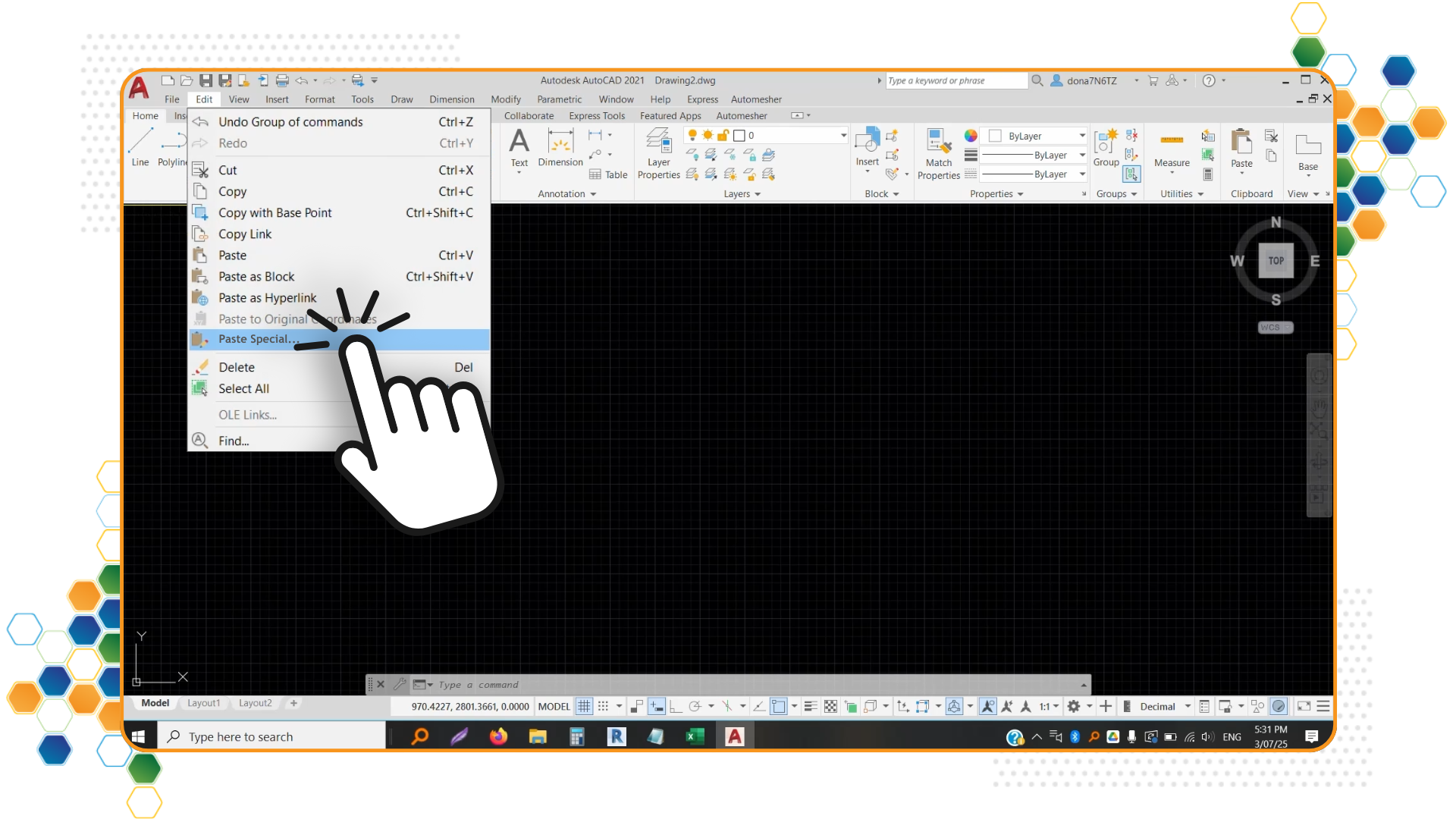
Task: Activate Match Properties tool
Action: tap(939, 155)
